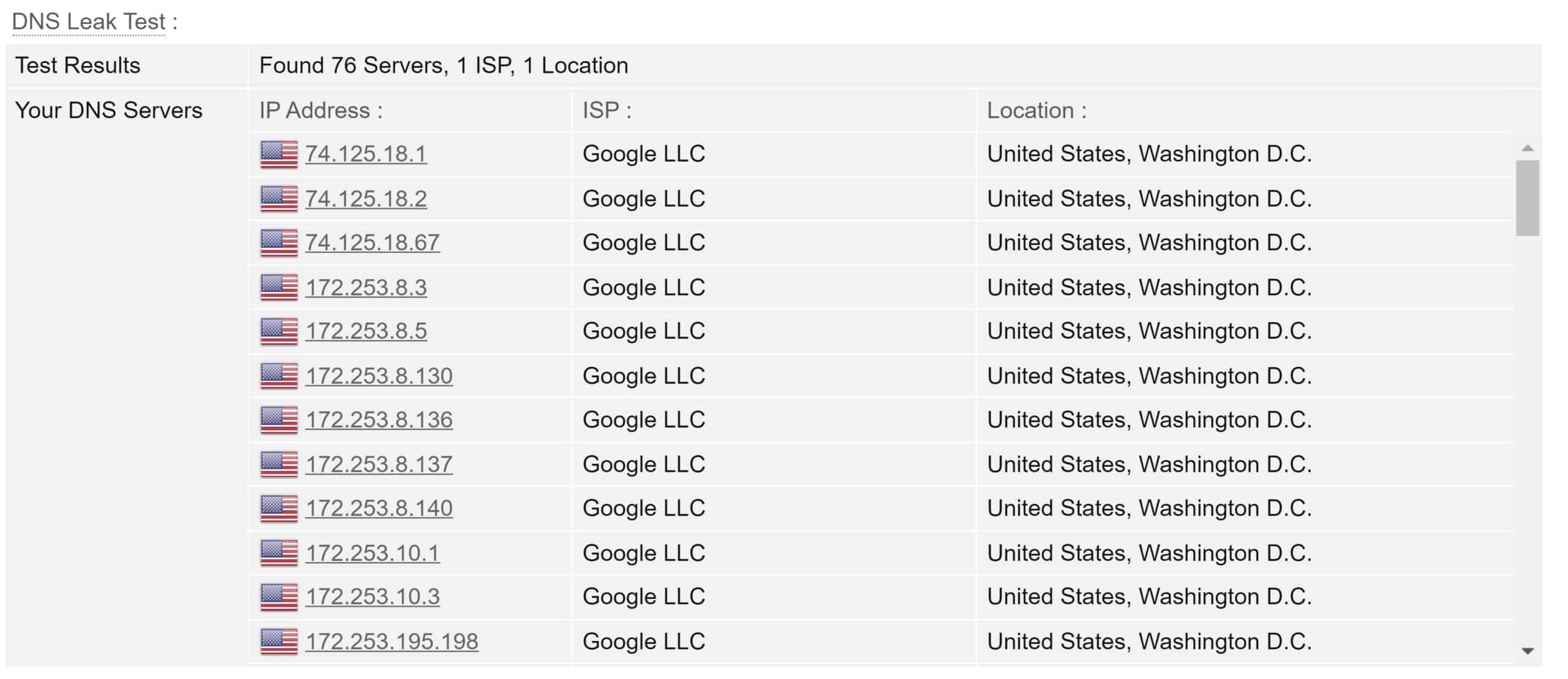Click the 172.253.195.198 address link
This screenshot has height=679, width=1568.
(x=392, y=642)
